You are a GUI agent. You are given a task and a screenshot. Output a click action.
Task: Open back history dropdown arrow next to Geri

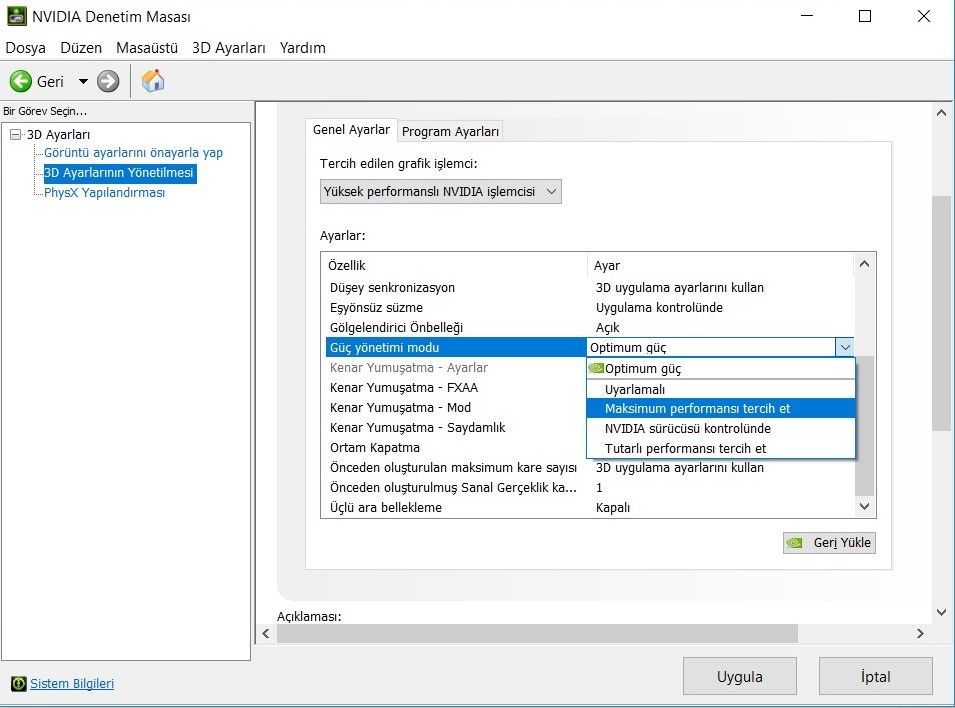[83, 81]
